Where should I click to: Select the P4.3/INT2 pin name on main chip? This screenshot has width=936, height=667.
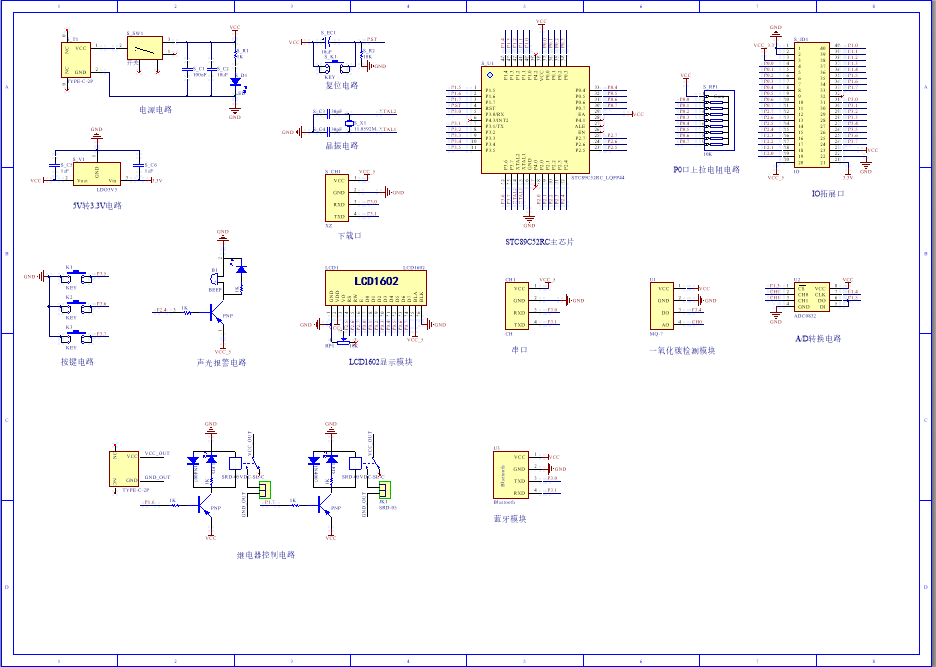[x=497, y=120]
